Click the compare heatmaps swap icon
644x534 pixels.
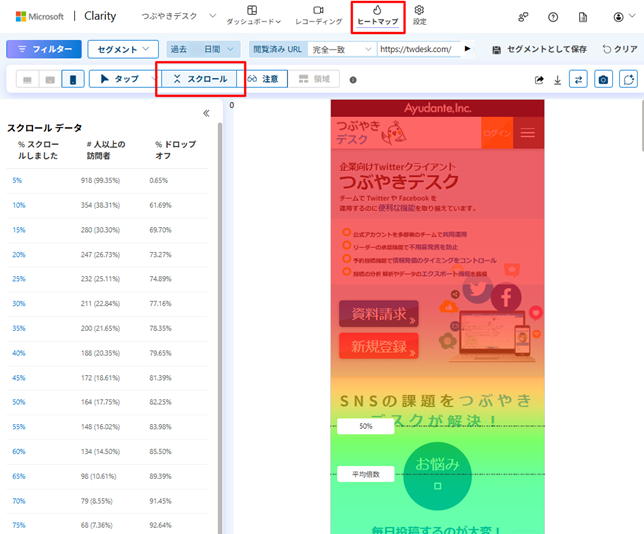578,79
